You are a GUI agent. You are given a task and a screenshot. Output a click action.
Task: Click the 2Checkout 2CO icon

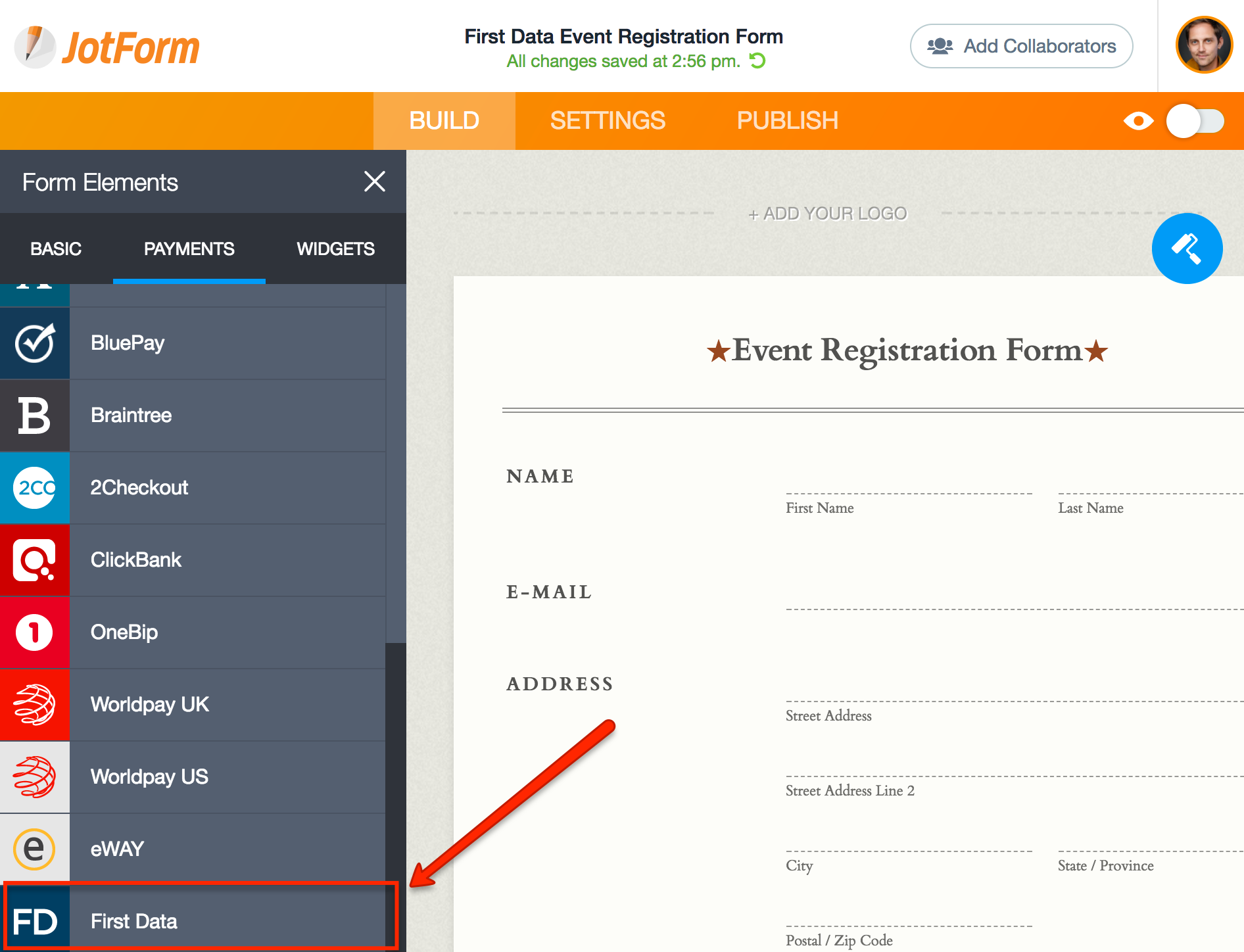click(35, 488)
